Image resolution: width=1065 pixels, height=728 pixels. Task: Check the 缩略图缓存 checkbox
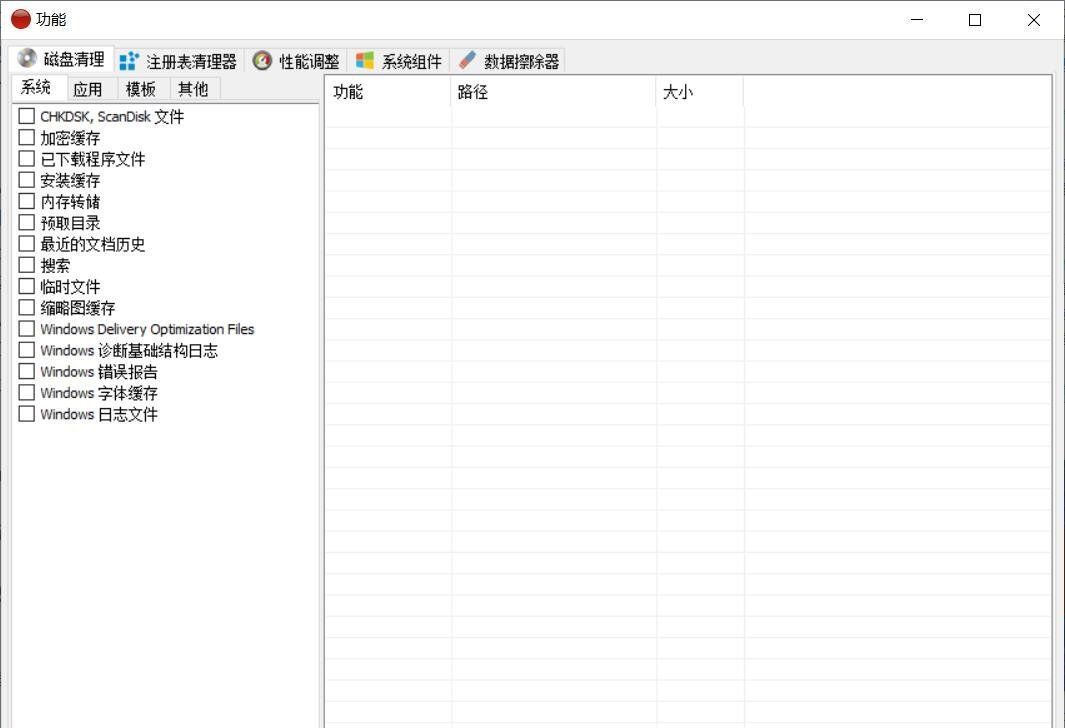click(x=26, y=307)
